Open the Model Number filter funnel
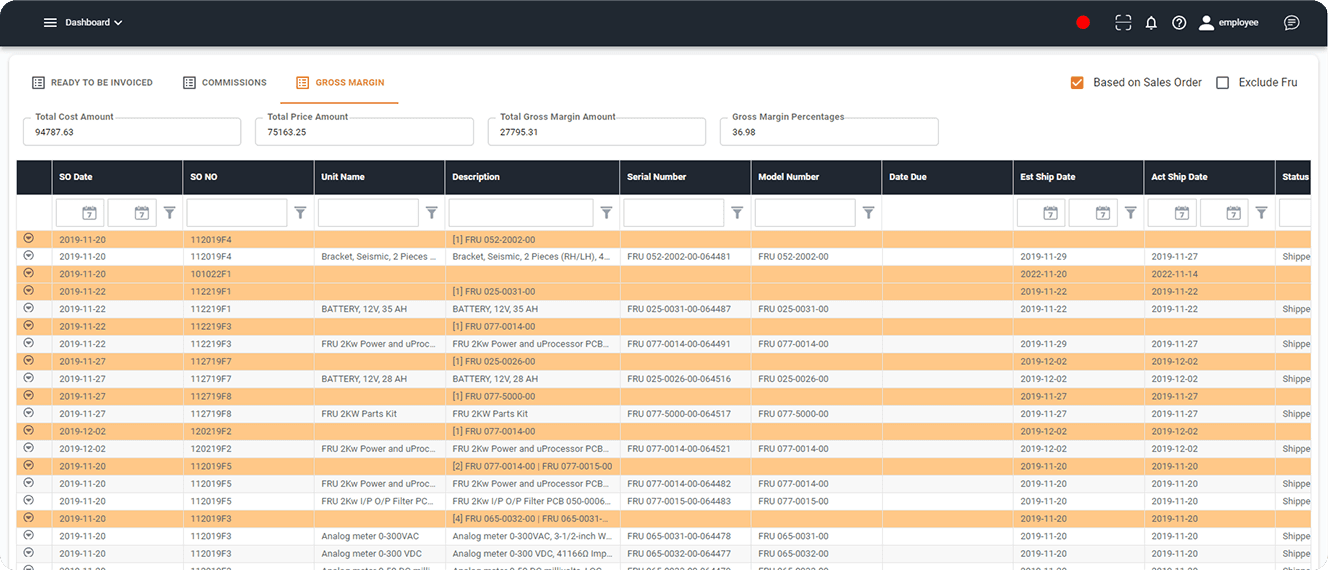Viewport: 1328px width, 571px height. point(869,213)
